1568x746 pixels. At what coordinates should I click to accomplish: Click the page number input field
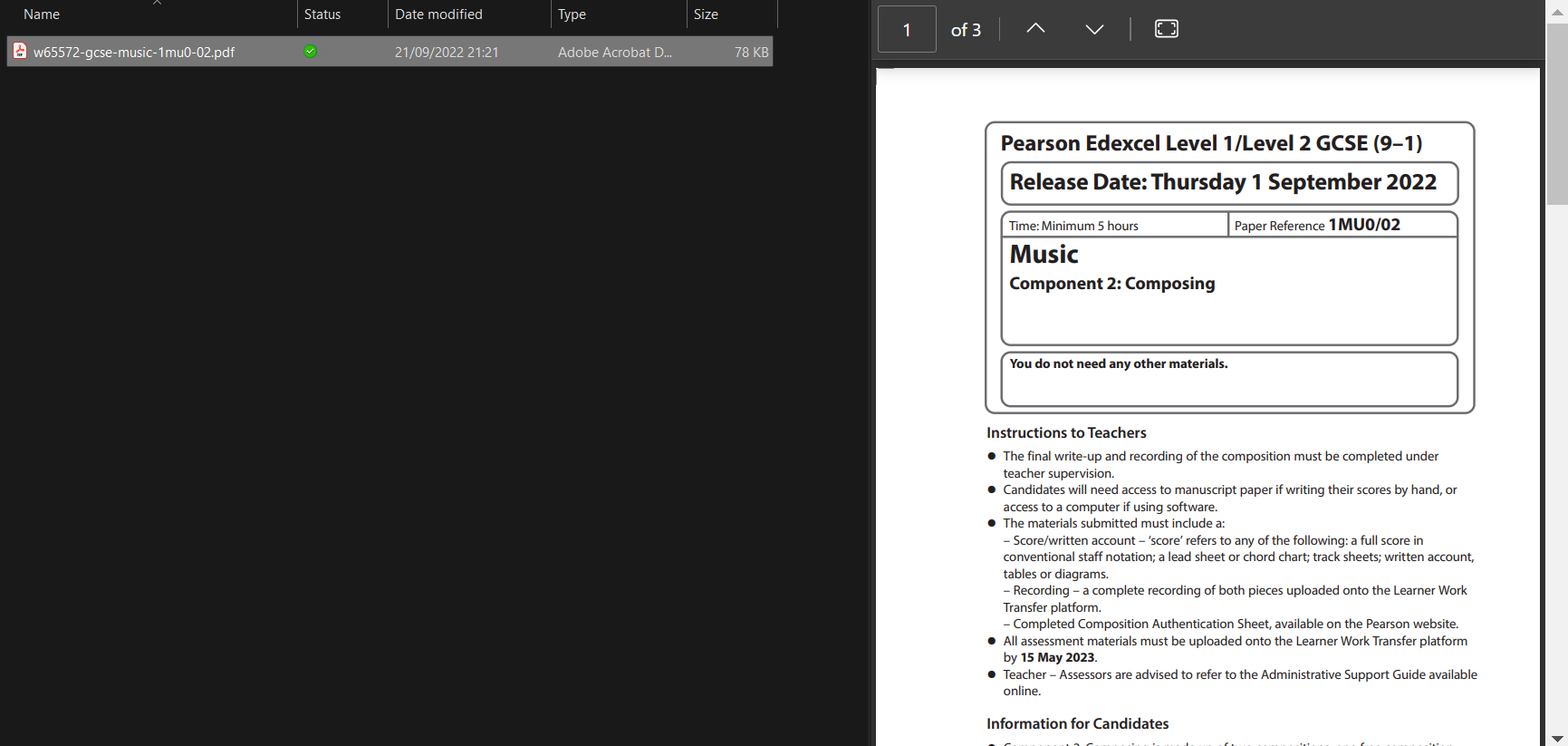pyautogui.click(x=907, y=29)
